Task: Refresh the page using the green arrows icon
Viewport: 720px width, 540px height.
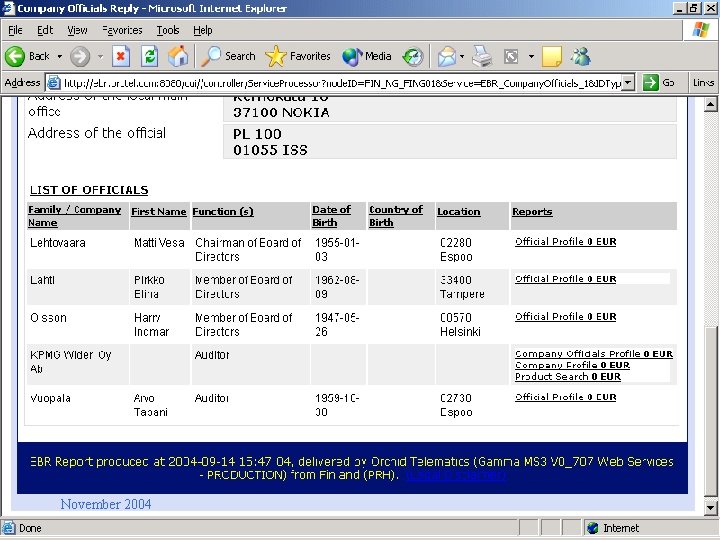Action: click(150, 56)
